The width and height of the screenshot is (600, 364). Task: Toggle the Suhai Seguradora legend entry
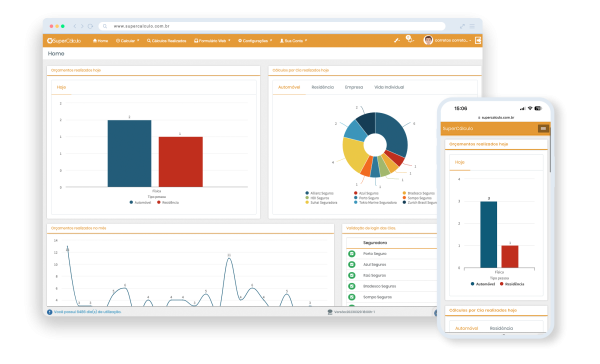point(321,202)
